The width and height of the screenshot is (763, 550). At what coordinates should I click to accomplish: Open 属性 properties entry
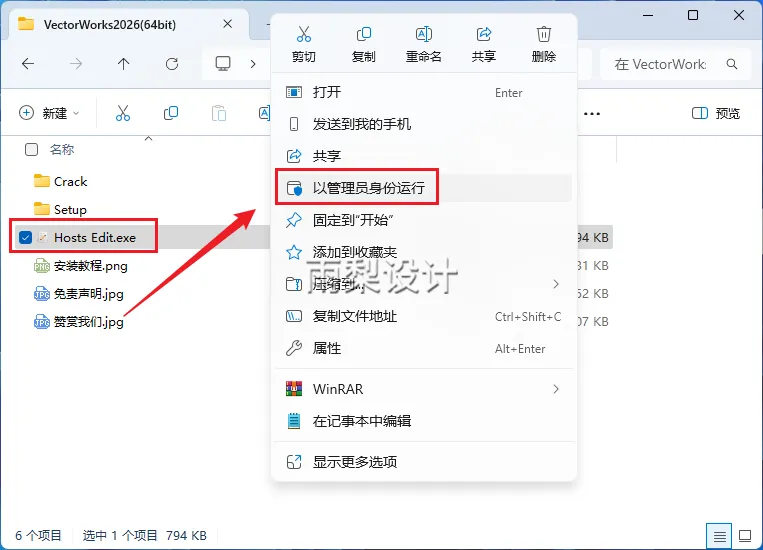point(423,348)
